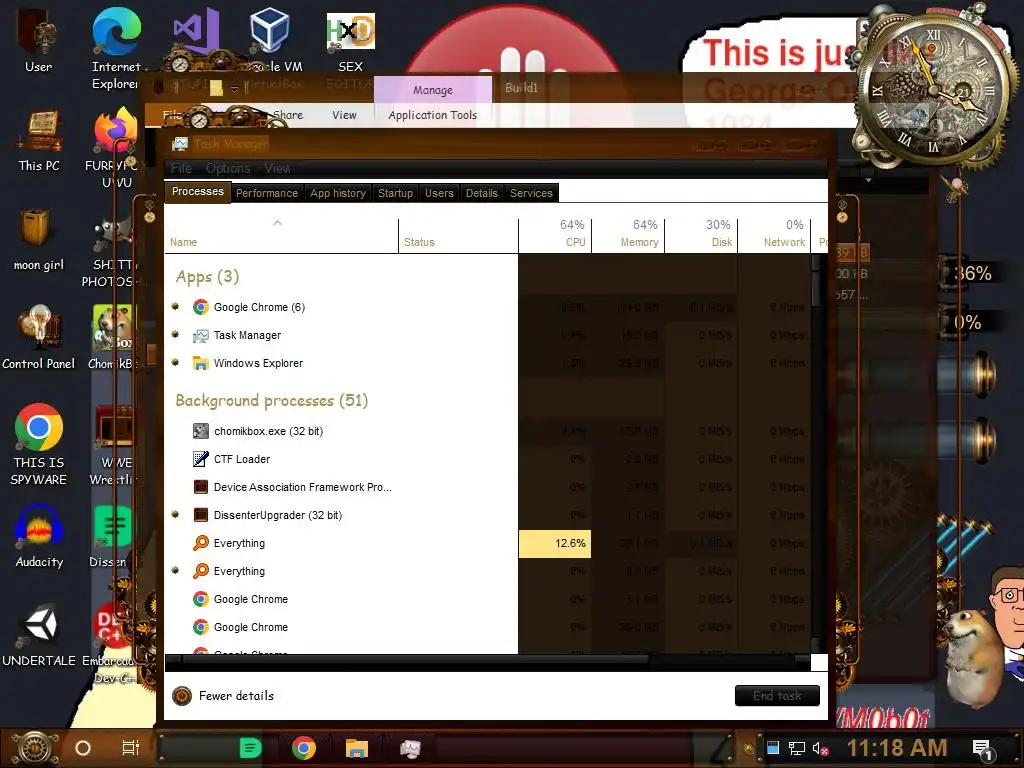Click the CTF Loader process icon
This screenshot has width=1024, height=768.
[x=200, y=459]
